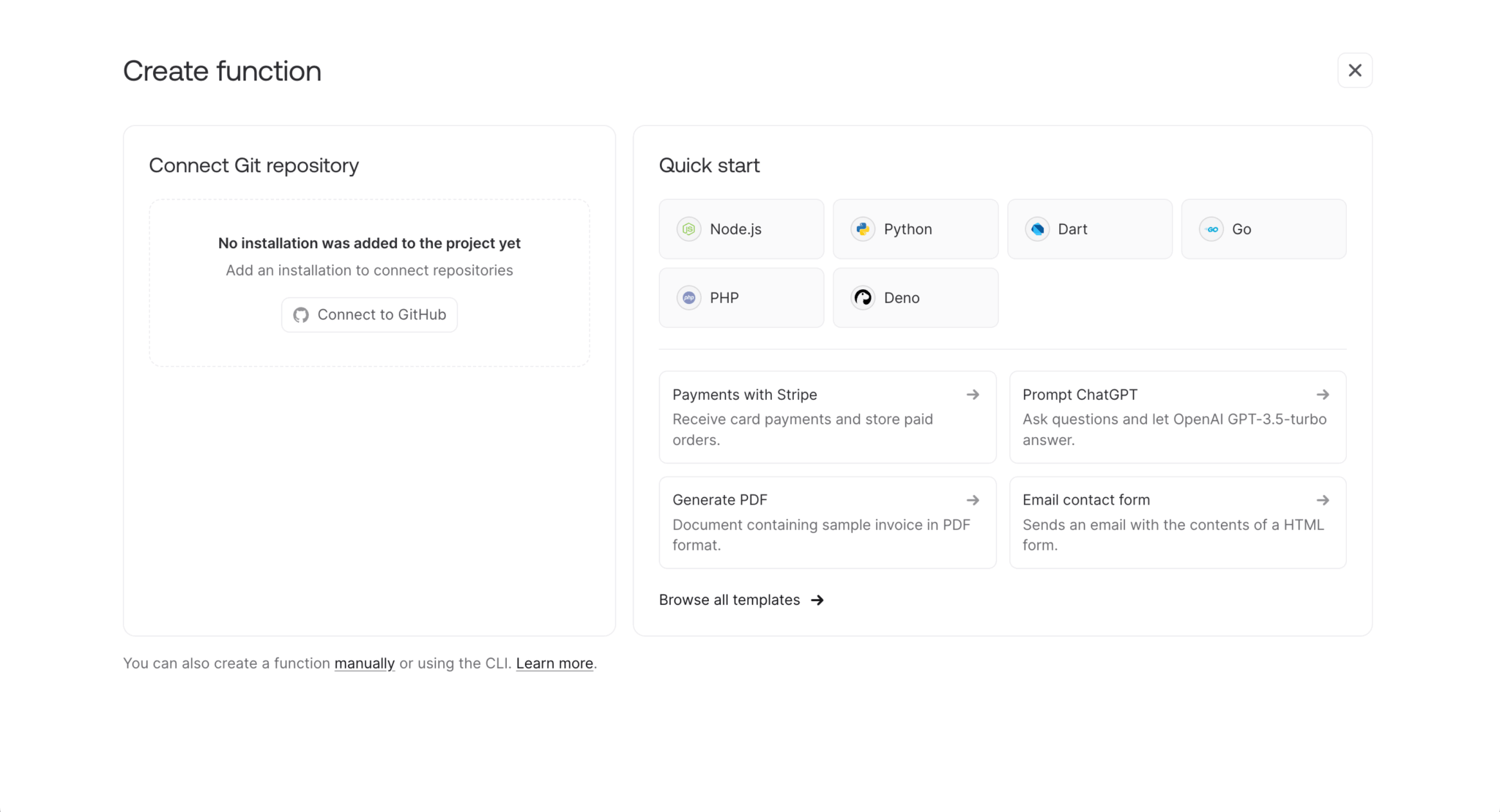Open the Payments with Stripe arrow
The width and height of the screenshot is (1500, 812).
[x=973, y=395]
